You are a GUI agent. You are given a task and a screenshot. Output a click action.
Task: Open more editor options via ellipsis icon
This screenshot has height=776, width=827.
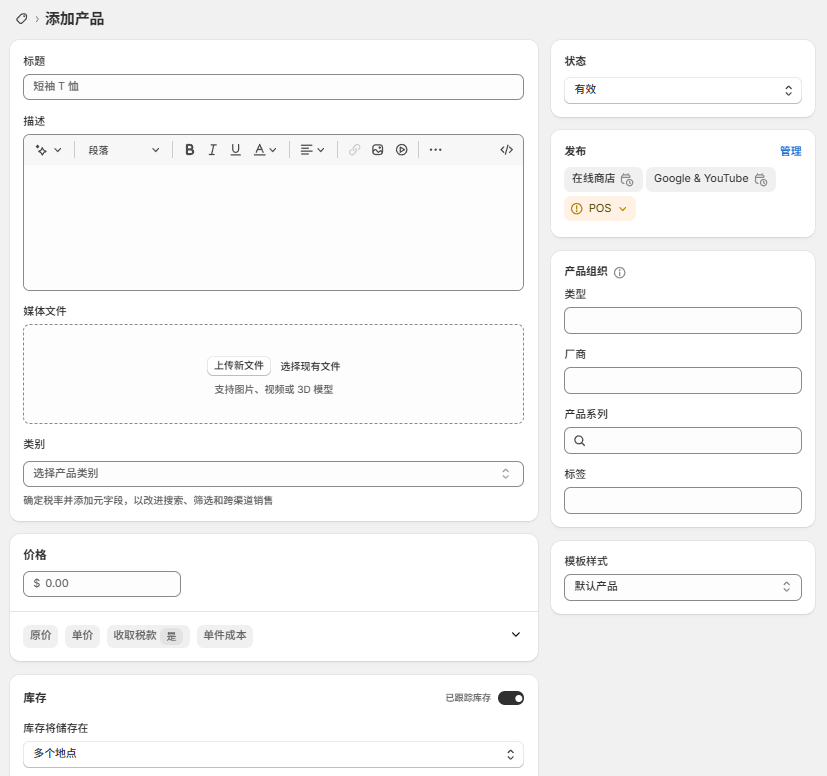[x=434, y=149]
